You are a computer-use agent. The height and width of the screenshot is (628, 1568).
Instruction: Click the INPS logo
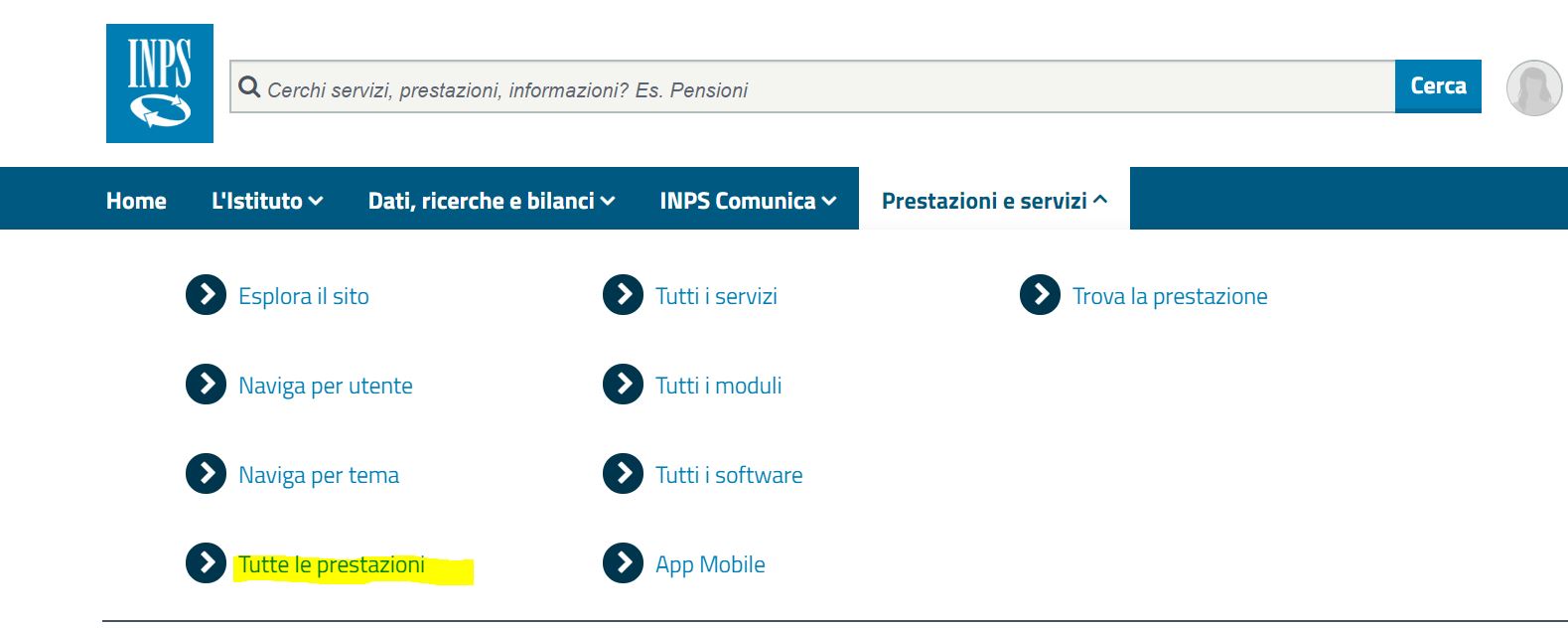(x=159, y=83)
